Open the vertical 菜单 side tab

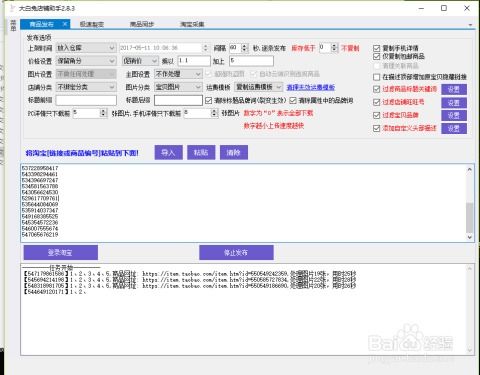[13, 25]
